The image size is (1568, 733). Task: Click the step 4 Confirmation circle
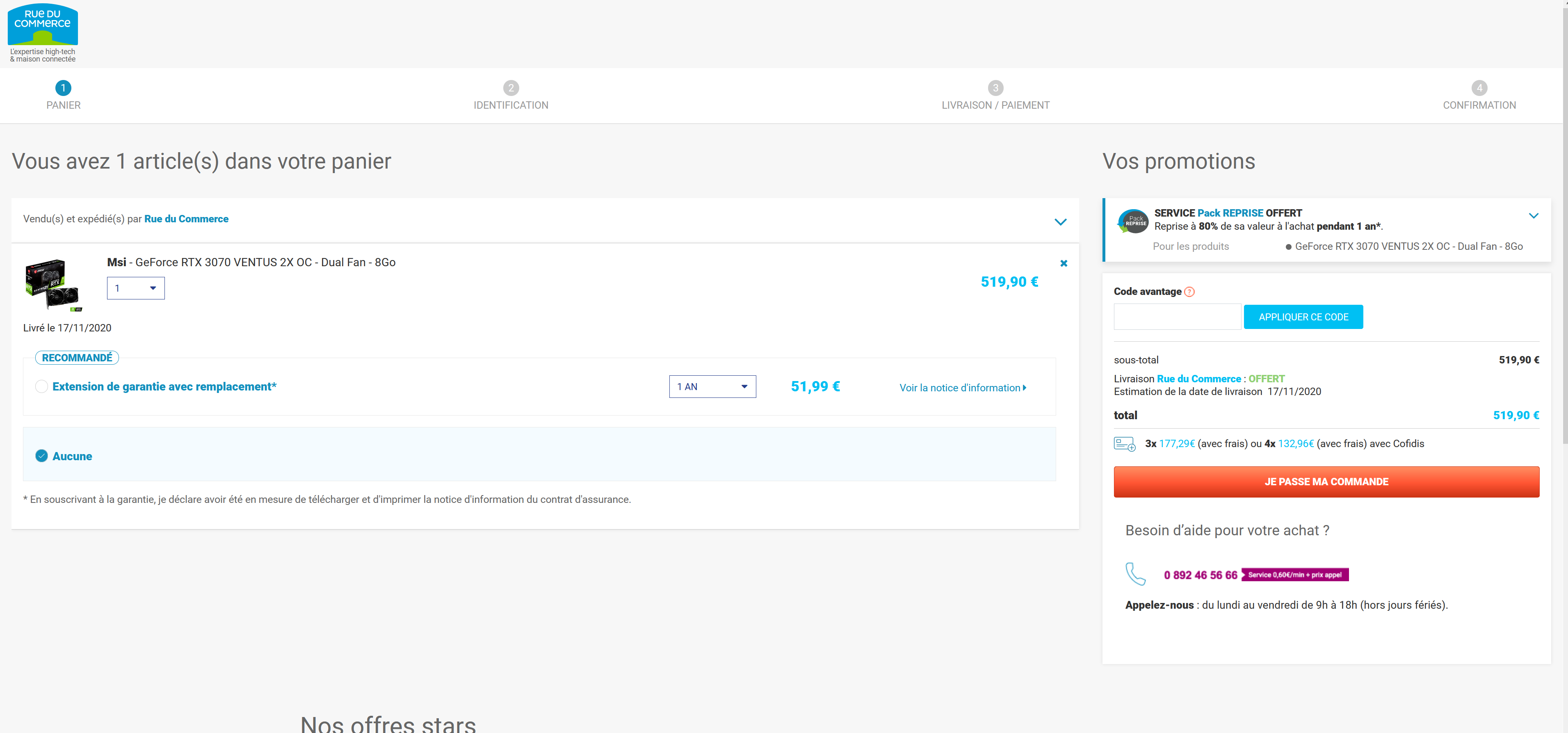point(1479,88)
